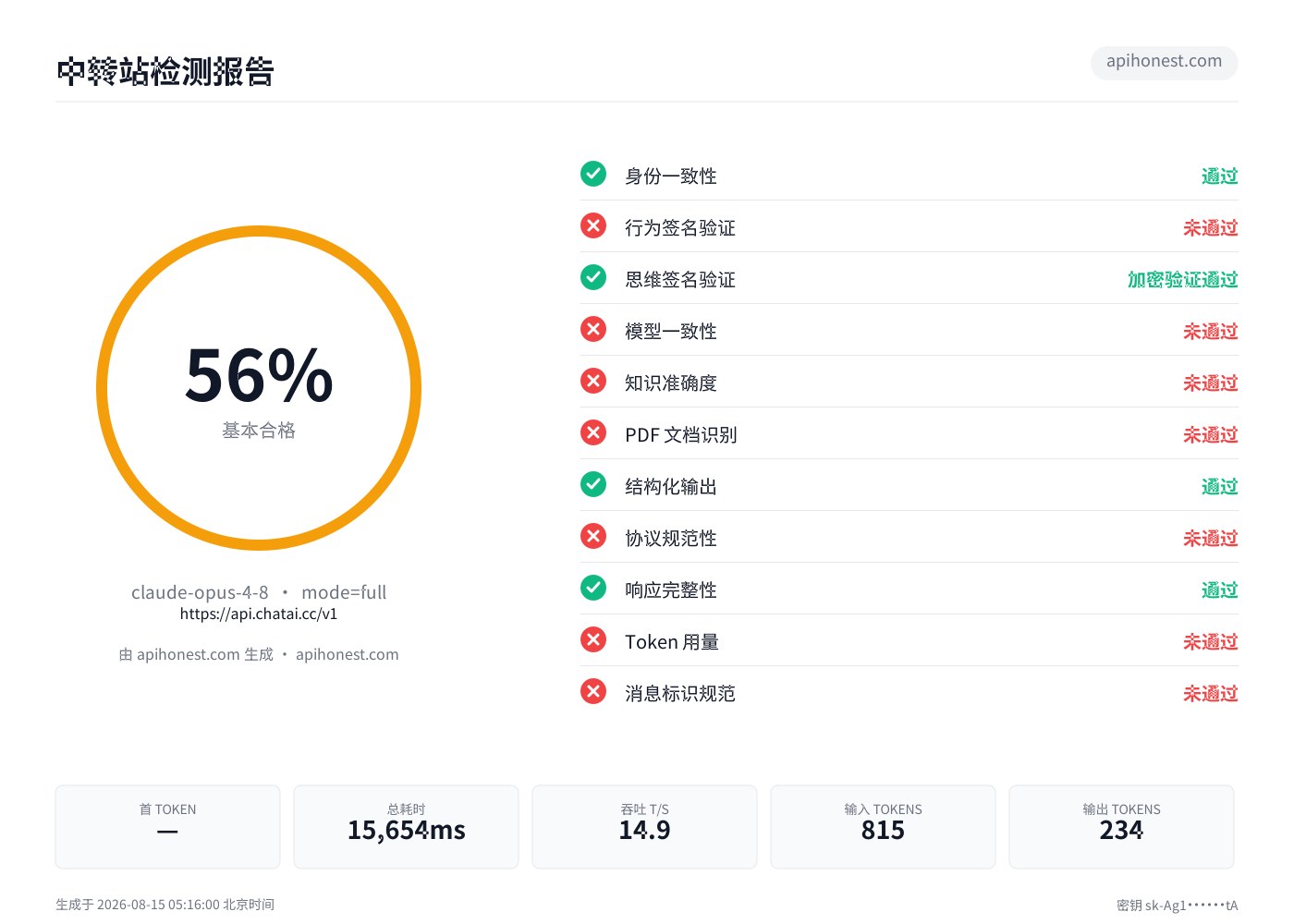
Task: Click green check icon beside 响应完整性
Action: coord(593,588)
